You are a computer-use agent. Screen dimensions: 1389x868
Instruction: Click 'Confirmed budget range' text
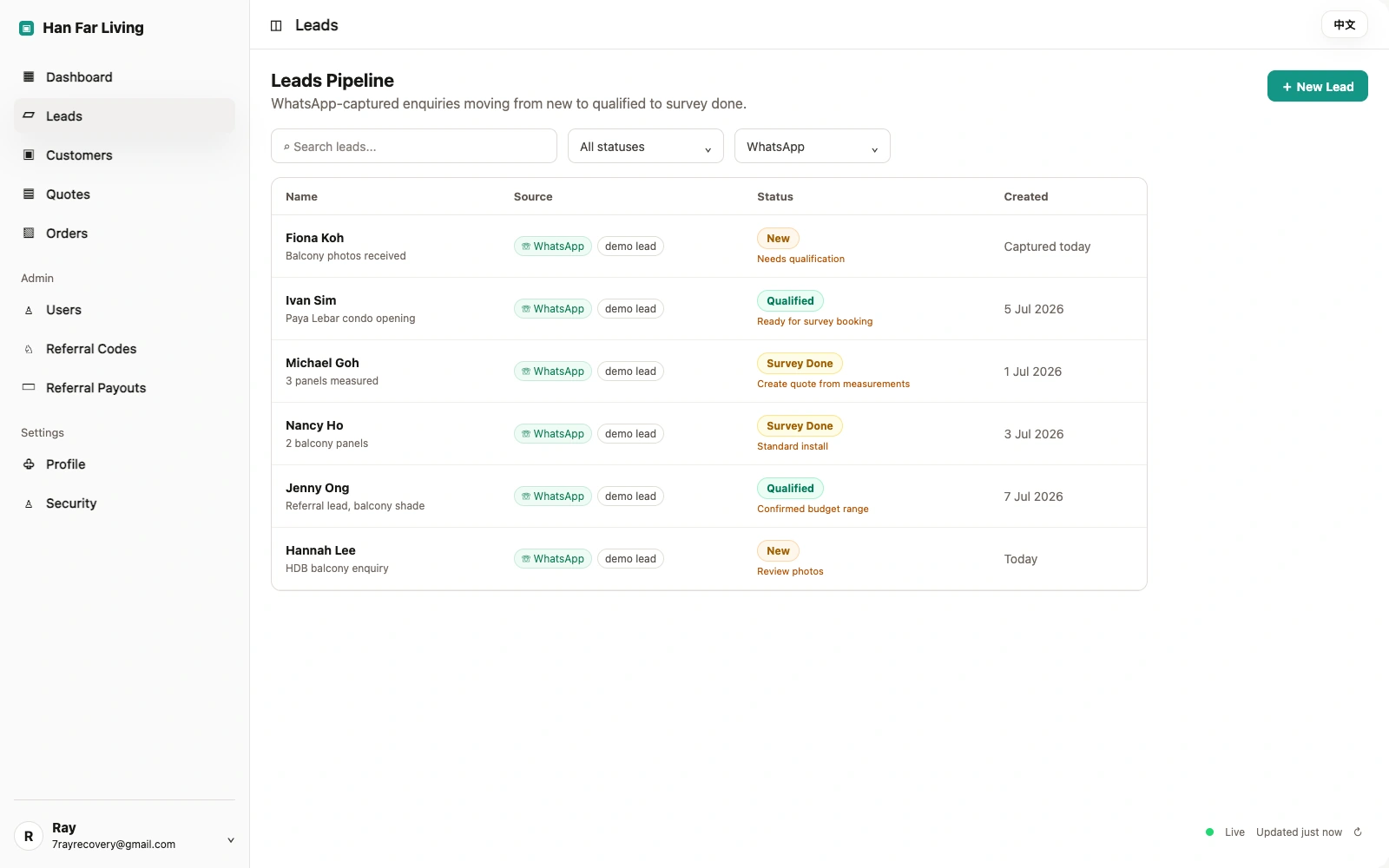coord(813,509)
